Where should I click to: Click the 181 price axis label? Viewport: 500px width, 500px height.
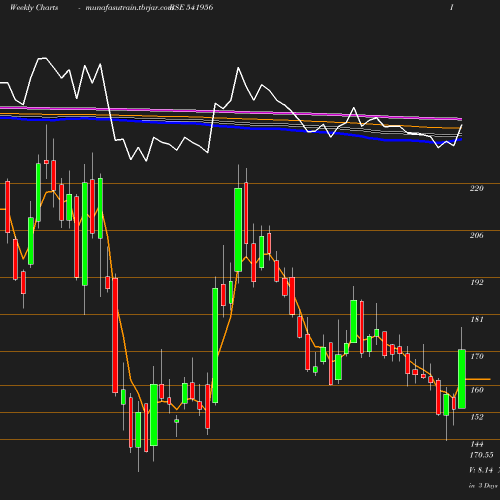477,319
